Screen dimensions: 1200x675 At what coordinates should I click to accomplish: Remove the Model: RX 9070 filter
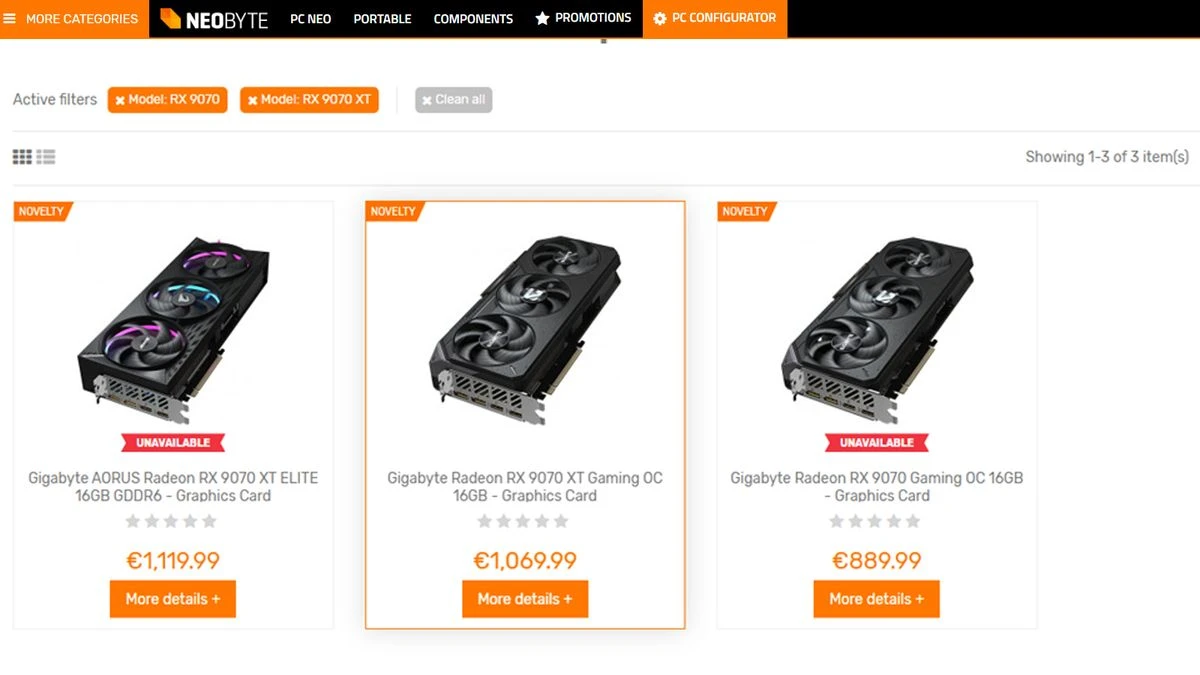tap(120, 100)
